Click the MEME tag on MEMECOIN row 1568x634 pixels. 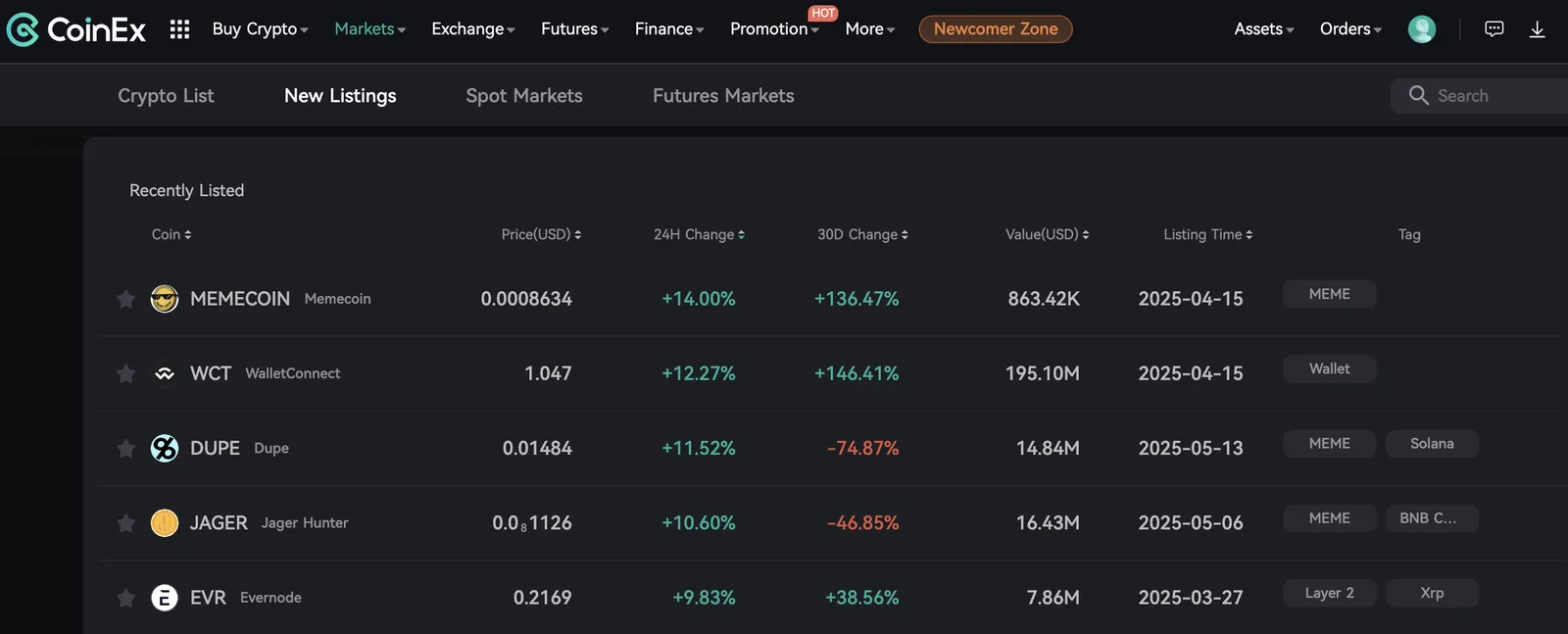tap(1330, 294)
